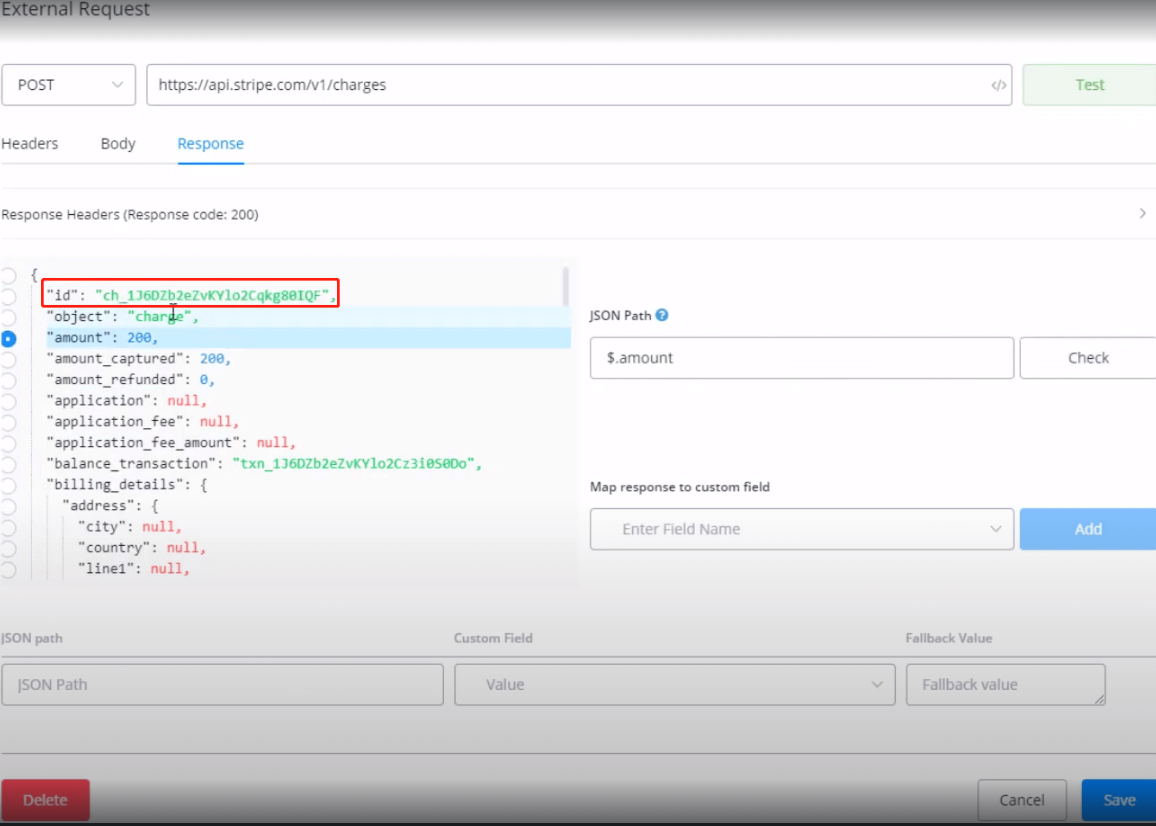
Task: Open the POST method dropdown
Action: [68, 85]
